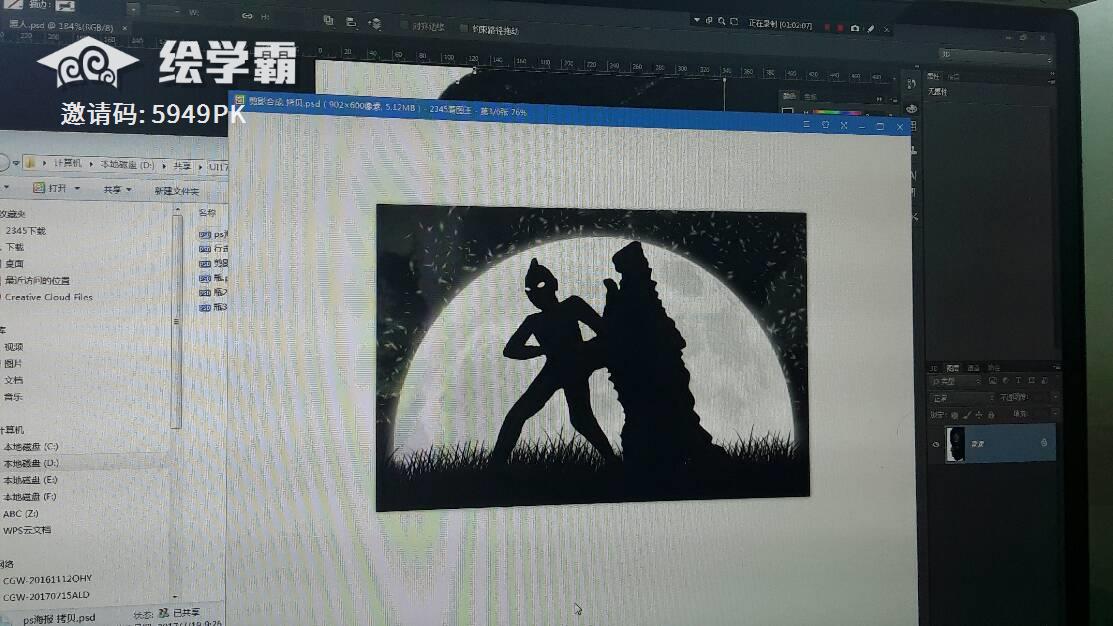
Task: Select 桌面 in Explorer sidebar
Action: click(x=14, y=263)
